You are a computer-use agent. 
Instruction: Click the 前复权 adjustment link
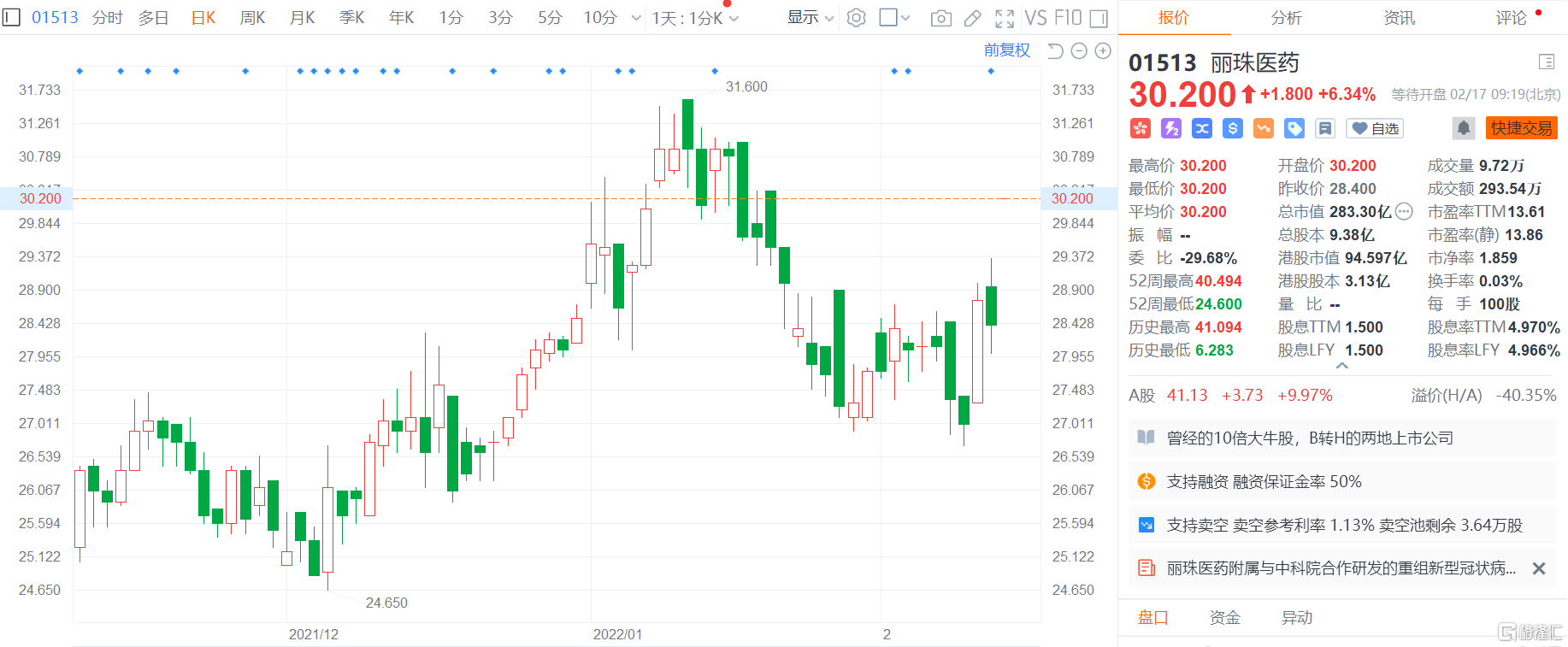pos(1006,50)
